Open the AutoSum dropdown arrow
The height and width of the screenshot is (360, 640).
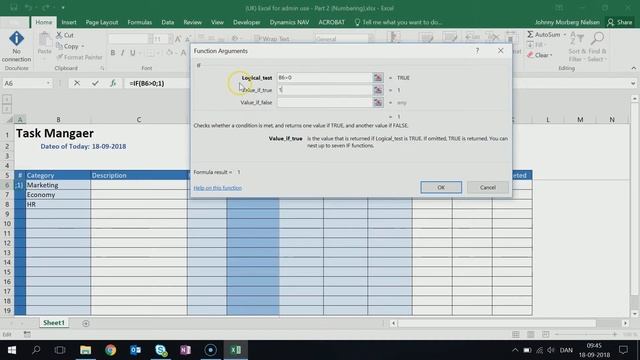pyautogui.click(x=564, y=35)
